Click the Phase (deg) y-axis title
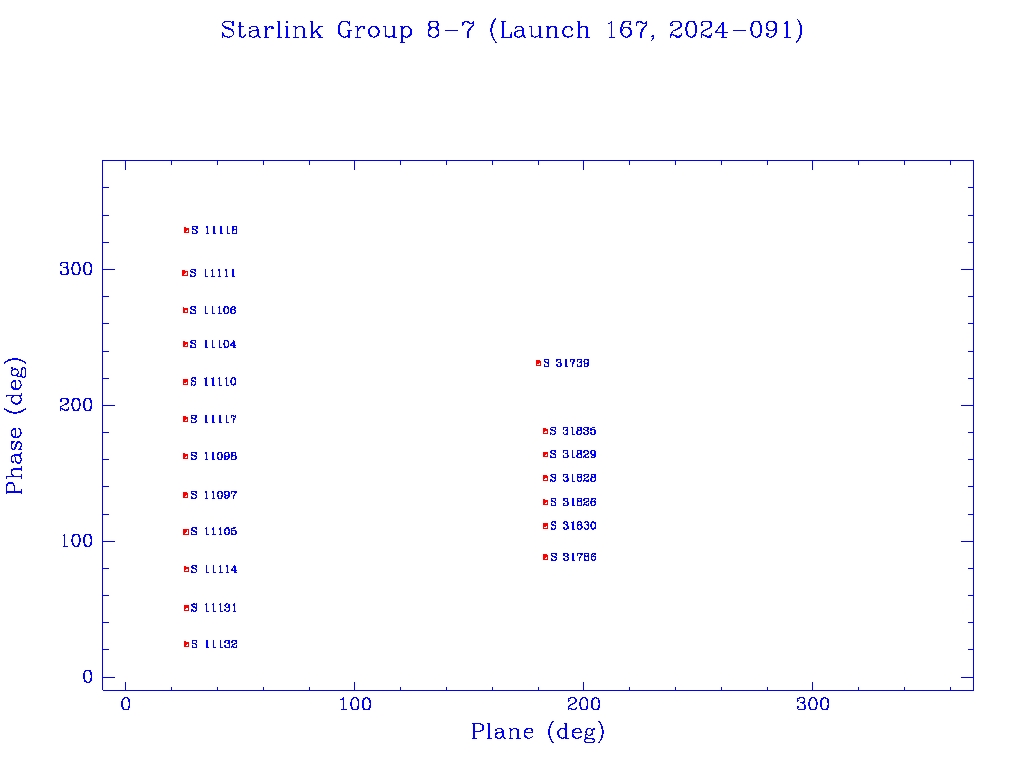This screenshot has height=768, width=1024. click(15, 425)
